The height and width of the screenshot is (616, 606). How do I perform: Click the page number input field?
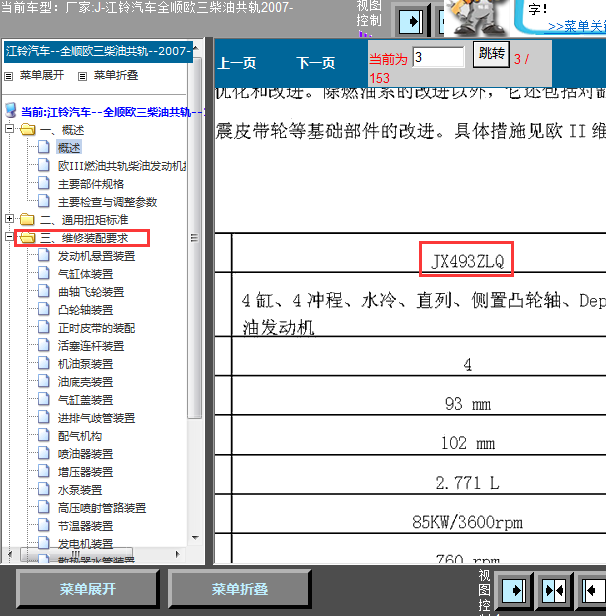coord(438,57)
